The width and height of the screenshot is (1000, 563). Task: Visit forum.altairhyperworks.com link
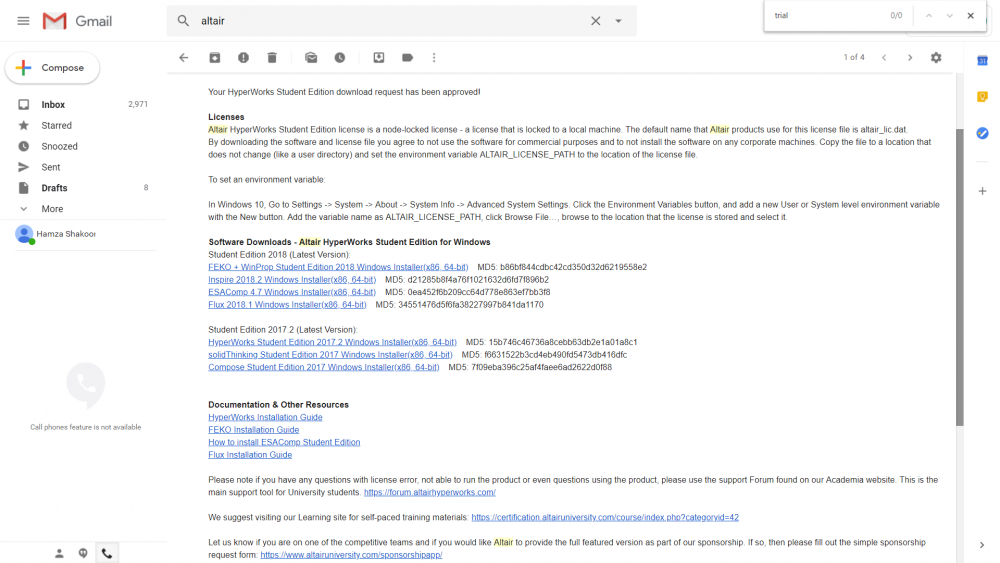pyautogui.click(x=429, y=492)
